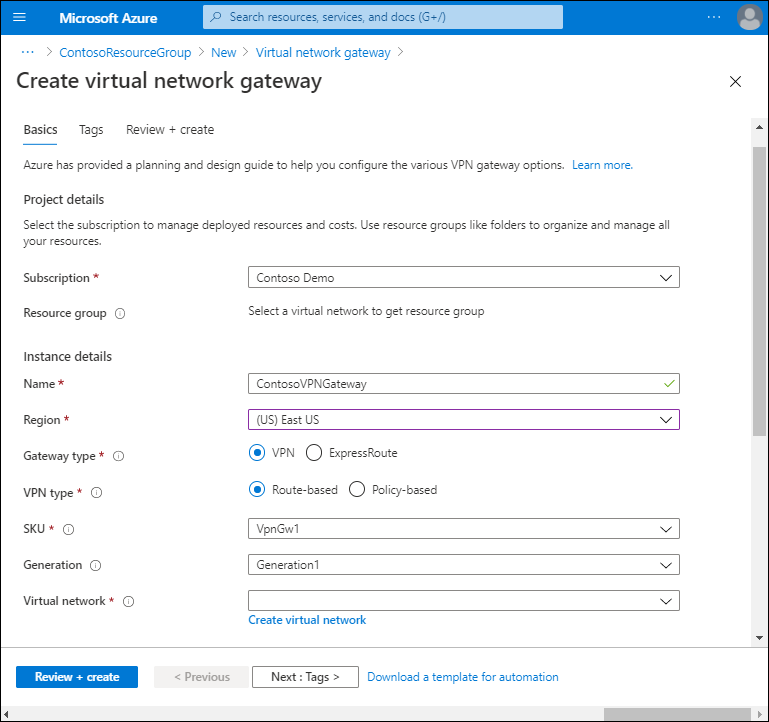Click the user account avatar
Screen dimensions: 769x722
tap(749, 18)
